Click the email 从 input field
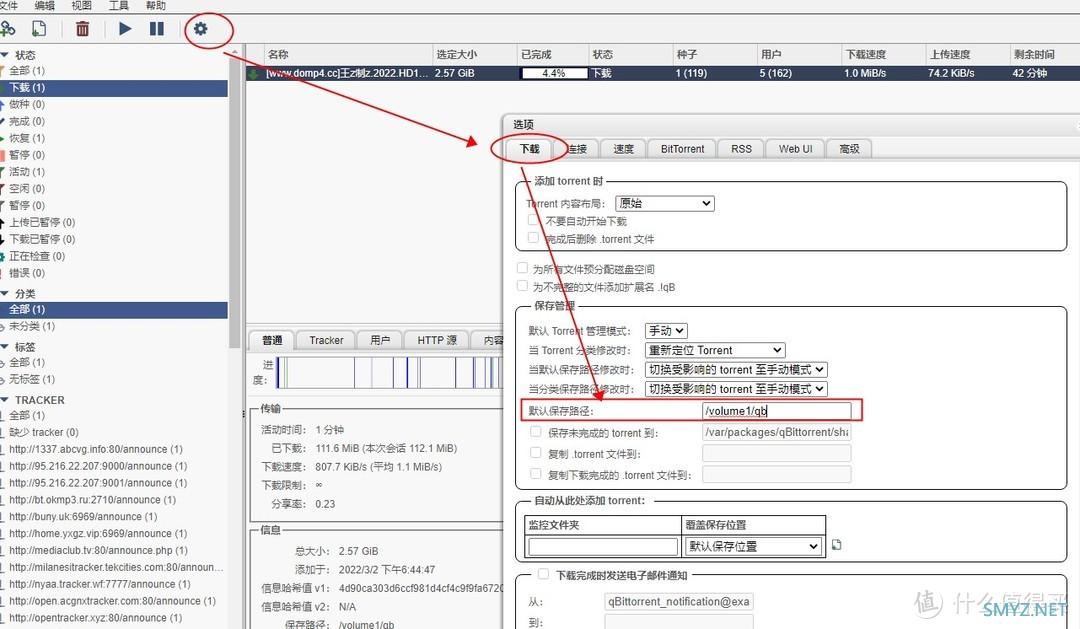The width and height of the screenshot is (1080, 629). 679,601
